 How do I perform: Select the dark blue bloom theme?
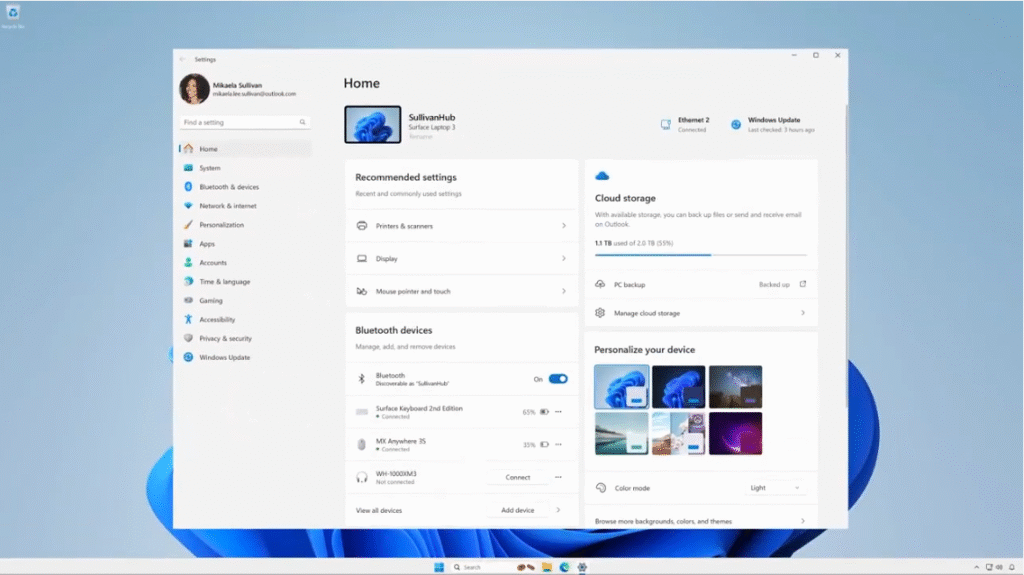pos(679,387)
